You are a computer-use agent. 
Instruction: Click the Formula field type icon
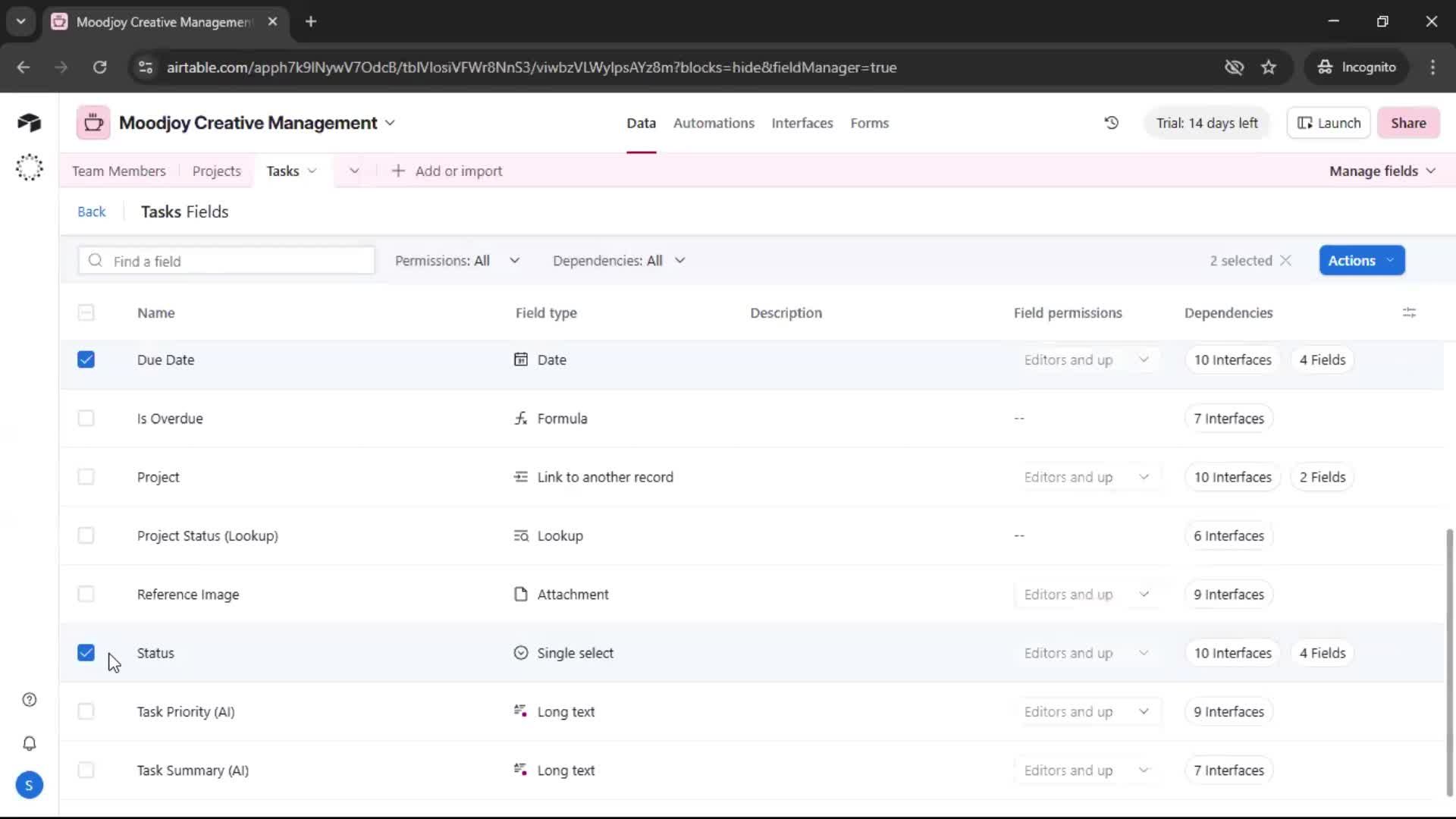click(520, 419)
